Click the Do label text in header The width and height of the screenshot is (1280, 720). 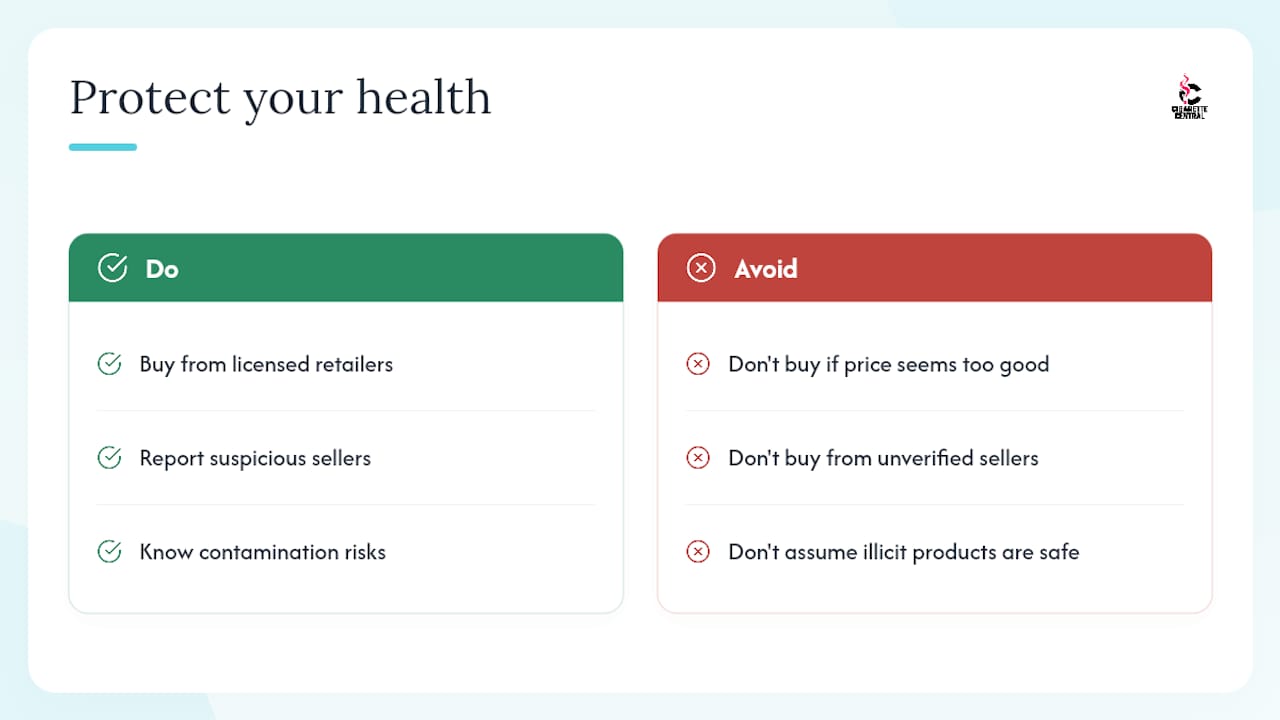[162, 269]
